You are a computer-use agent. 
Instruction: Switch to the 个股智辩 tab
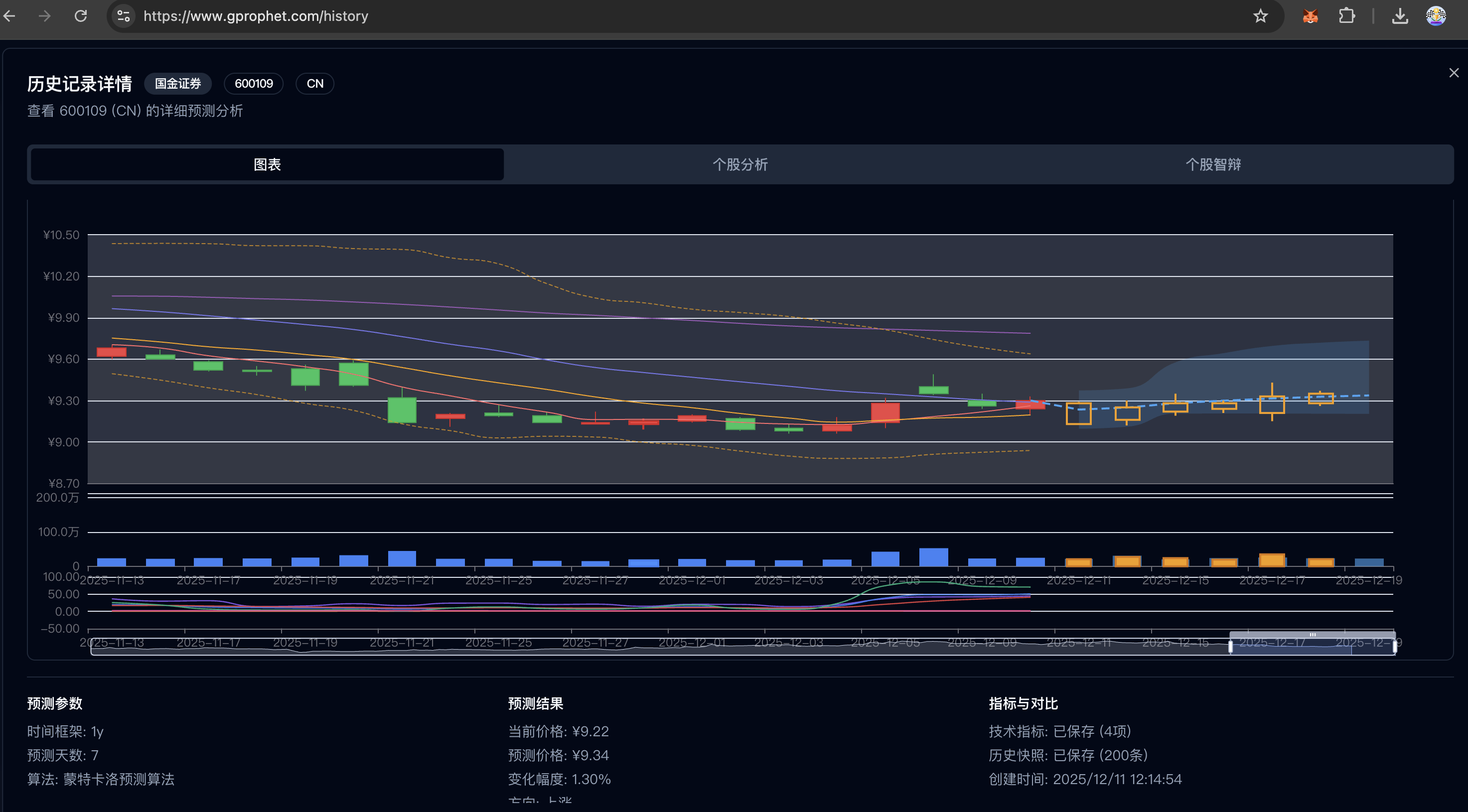pyautogui.click(x=1213, y=165)
